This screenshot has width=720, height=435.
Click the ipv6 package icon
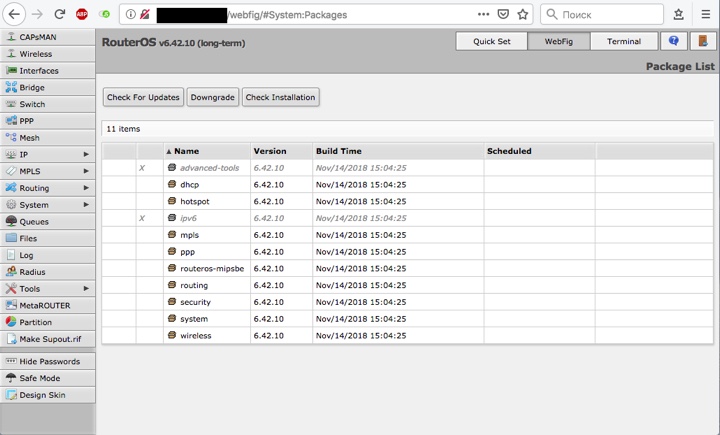pos(172,218)
